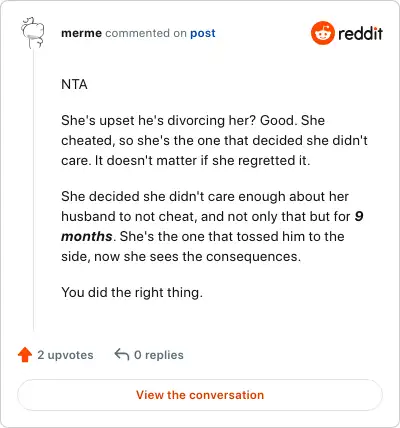Open "View the conversation" button
This screenshot has height=428, width=400.
click(x=200, y=395)
